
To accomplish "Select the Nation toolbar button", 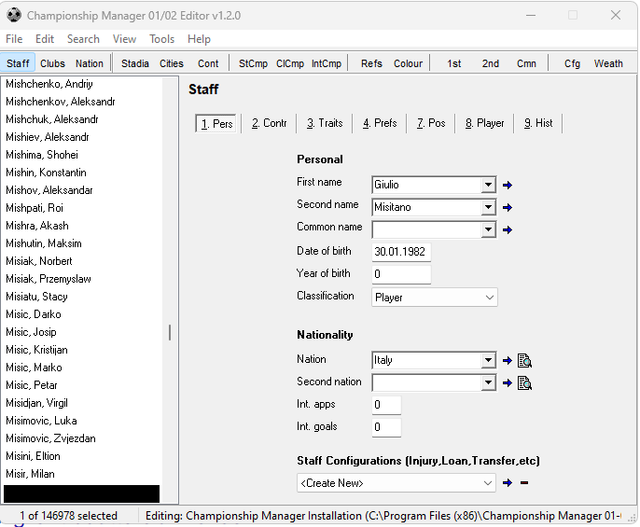I will pos(89,64).
